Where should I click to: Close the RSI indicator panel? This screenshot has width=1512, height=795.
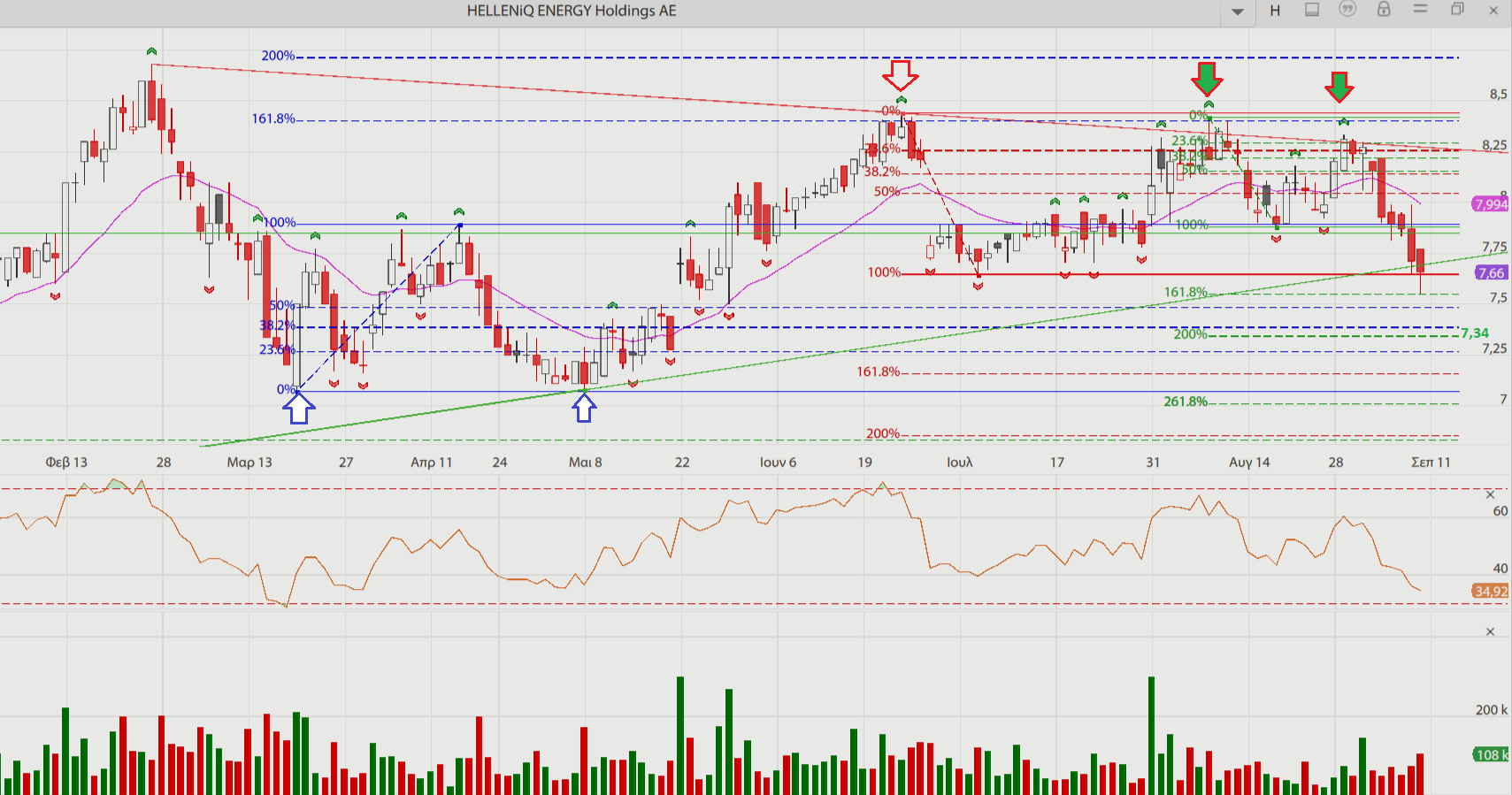click(x=1490, y=494)
